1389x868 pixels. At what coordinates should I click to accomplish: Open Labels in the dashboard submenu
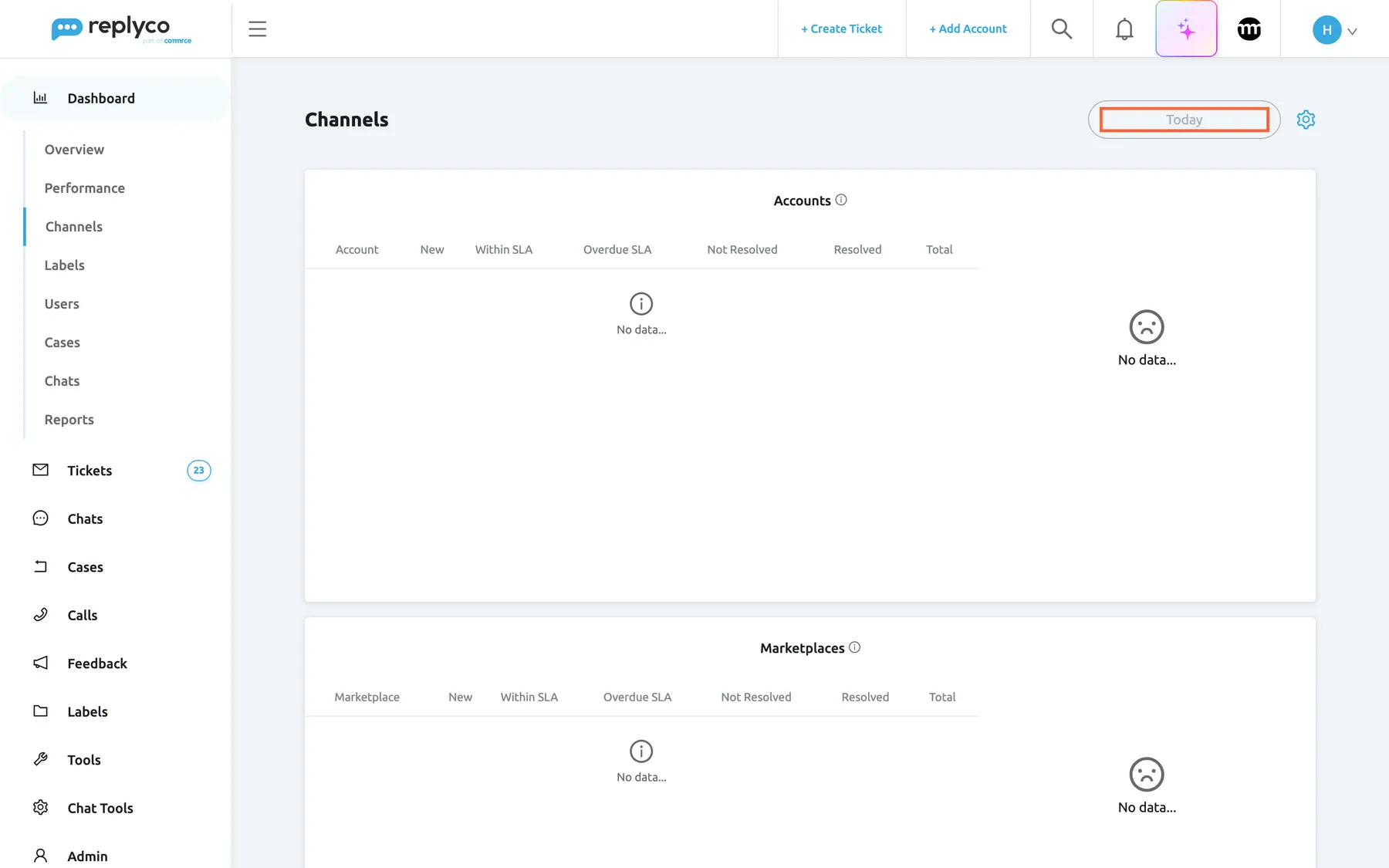pos(65,265)
